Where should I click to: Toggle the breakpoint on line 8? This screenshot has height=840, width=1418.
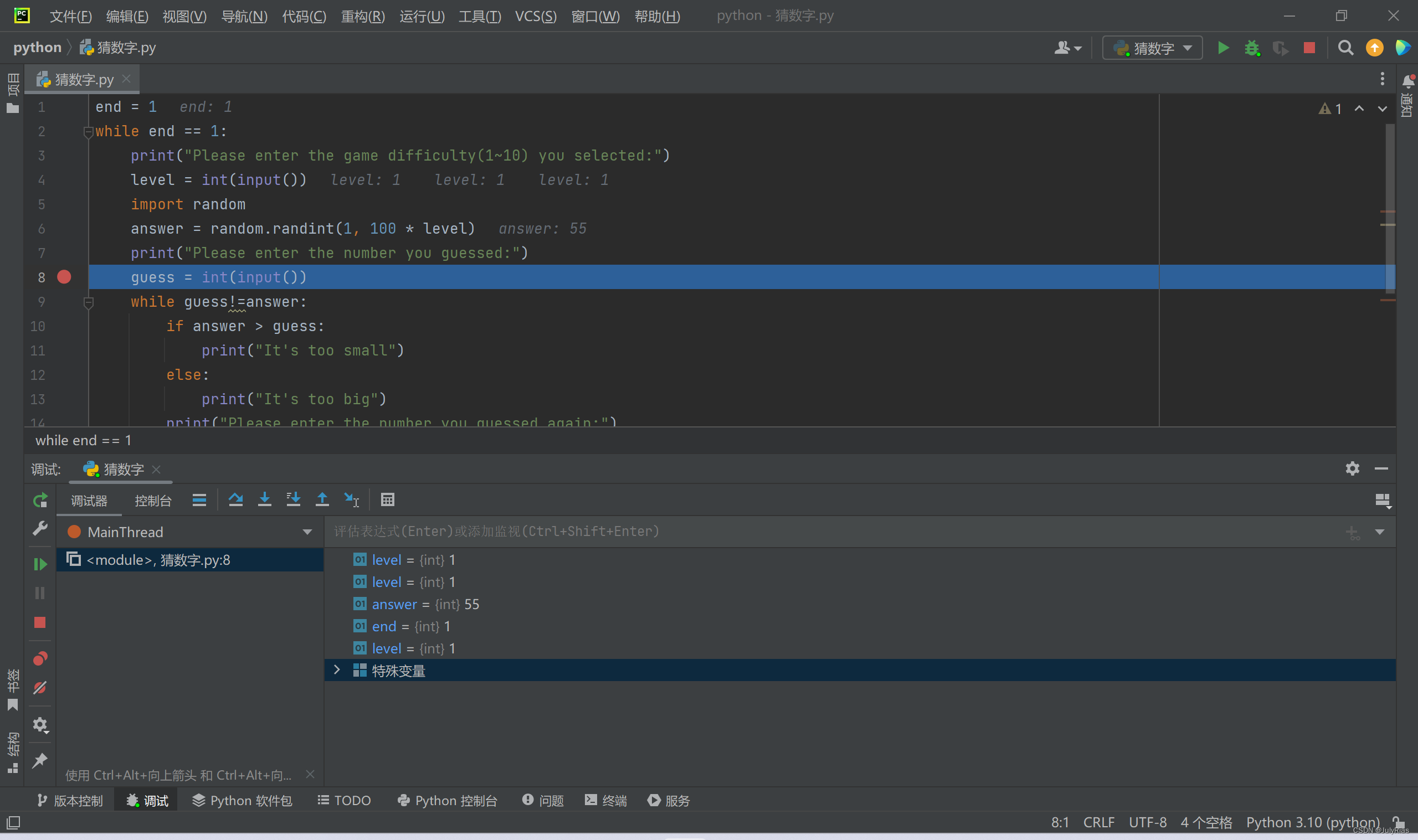coord(64,277)
